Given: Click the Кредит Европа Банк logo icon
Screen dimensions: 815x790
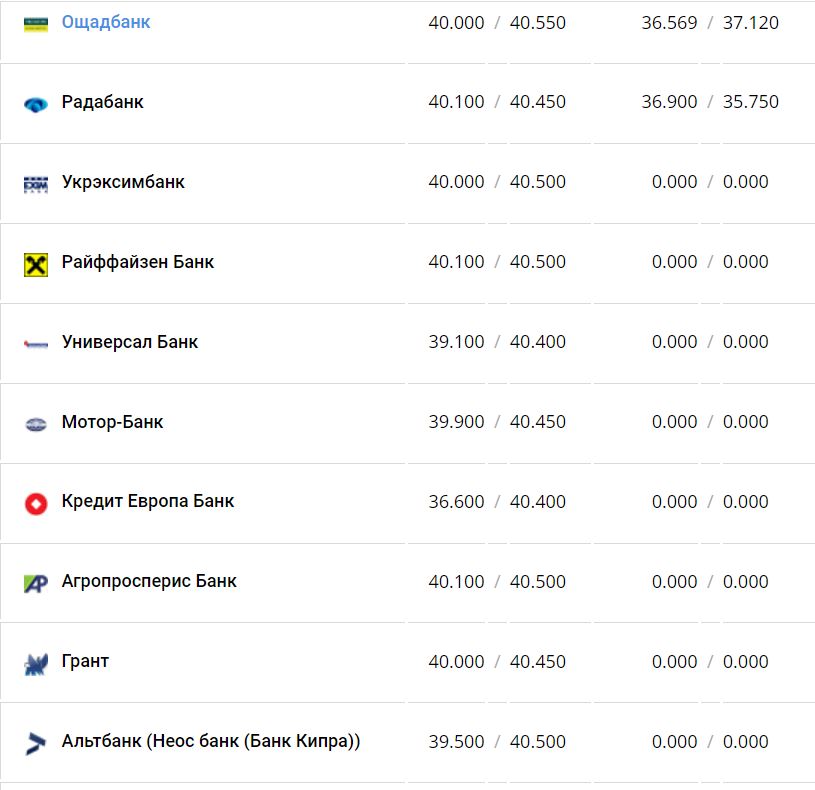Looking at the screenshot, I should (36, 504).
